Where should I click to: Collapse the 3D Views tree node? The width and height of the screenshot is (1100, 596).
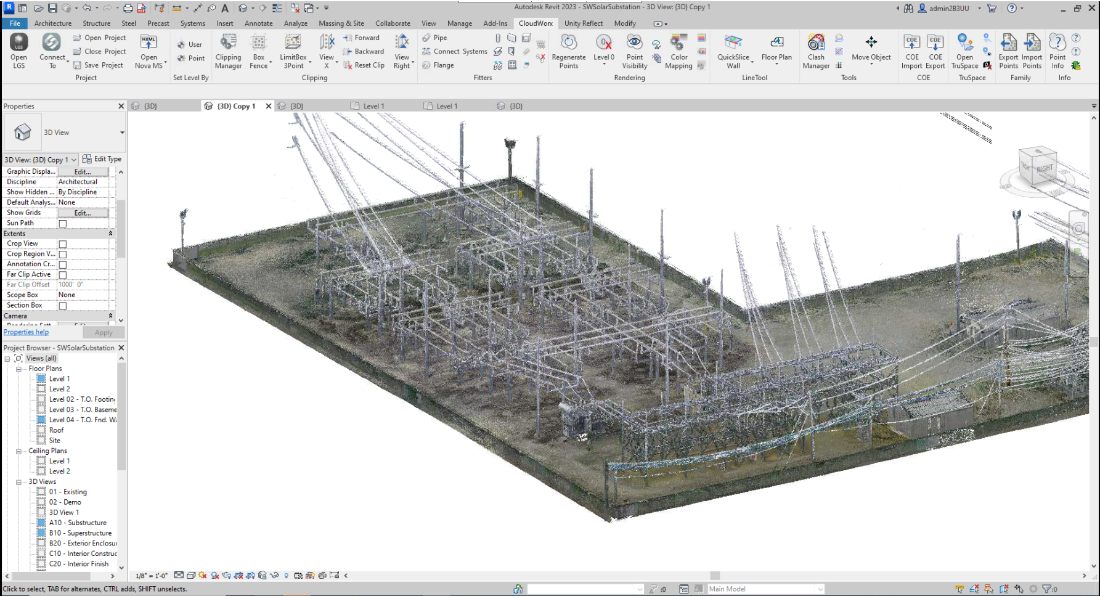coord(19,482)
